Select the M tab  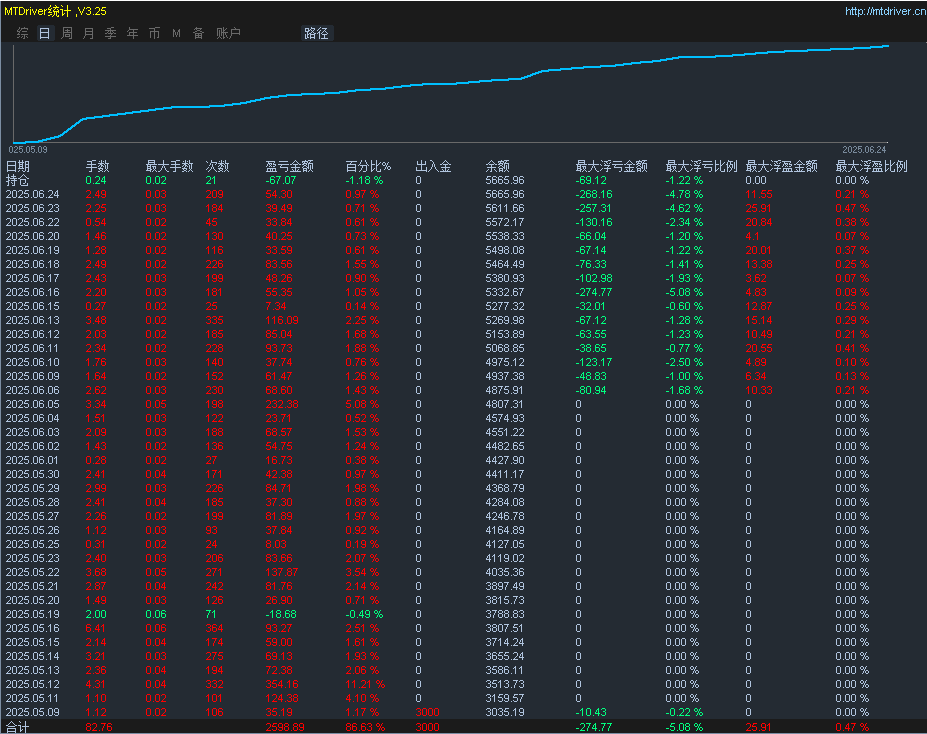[x=176, y=33]
